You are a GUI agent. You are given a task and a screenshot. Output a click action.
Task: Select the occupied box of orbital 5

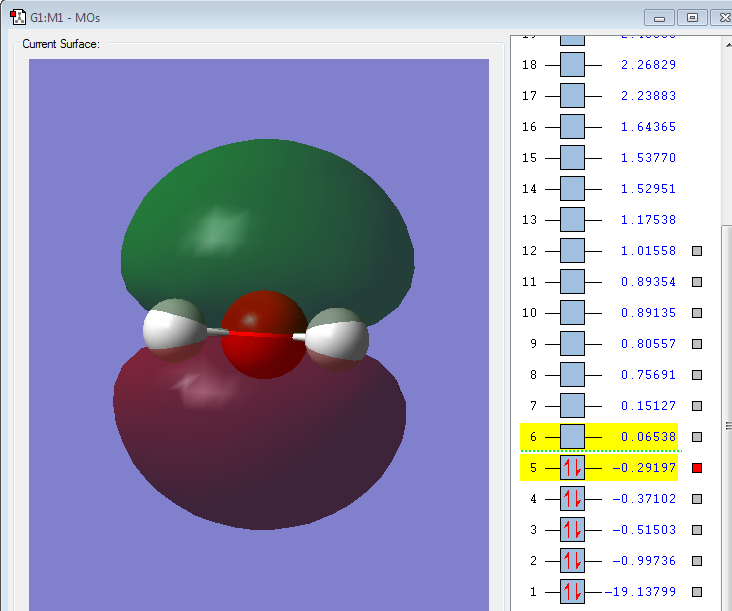[x=572, y=468]
